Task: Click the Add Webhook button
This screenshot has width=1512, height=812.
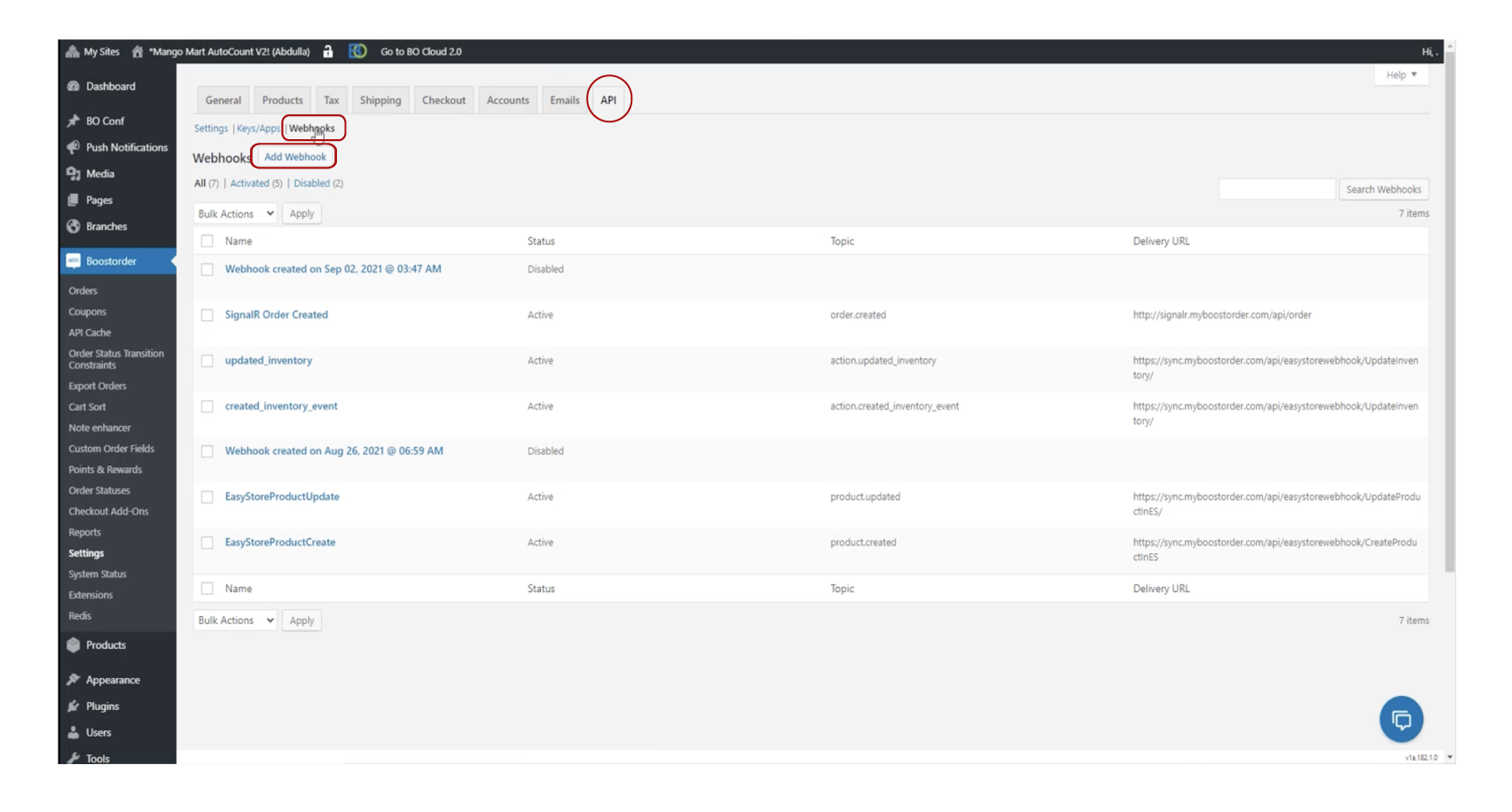Action: (295, 157)
